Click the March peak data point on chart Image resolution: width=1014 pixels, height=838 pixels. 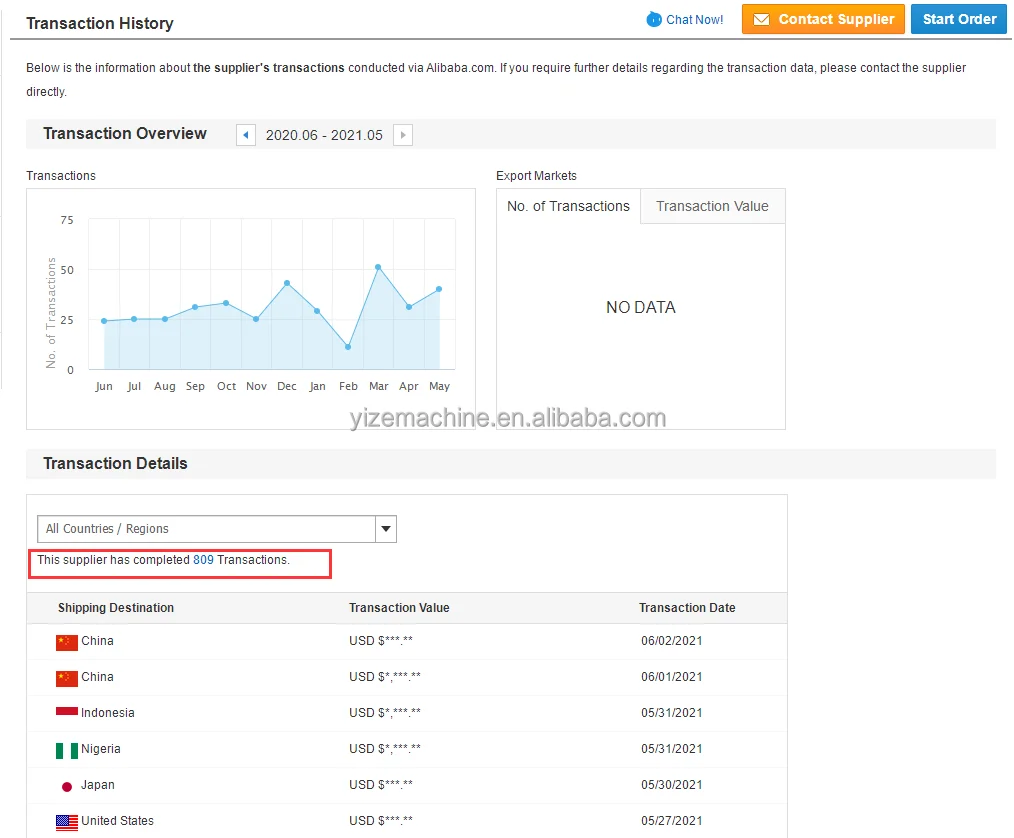(378, 267)
